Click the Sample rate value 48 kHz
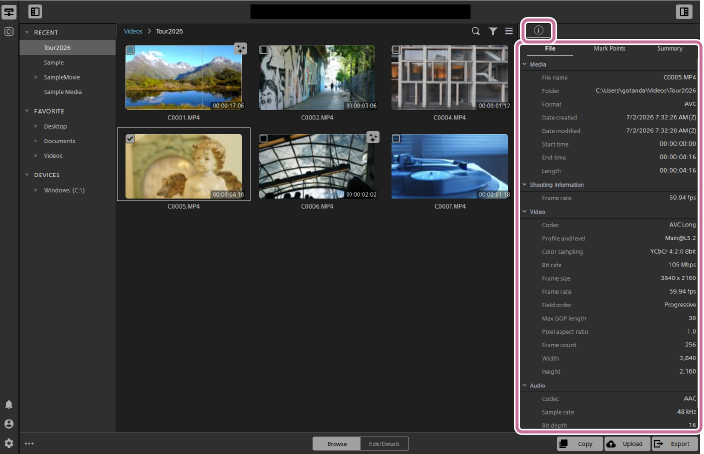Screen dimensions: 704x454 tap(686, 412)
